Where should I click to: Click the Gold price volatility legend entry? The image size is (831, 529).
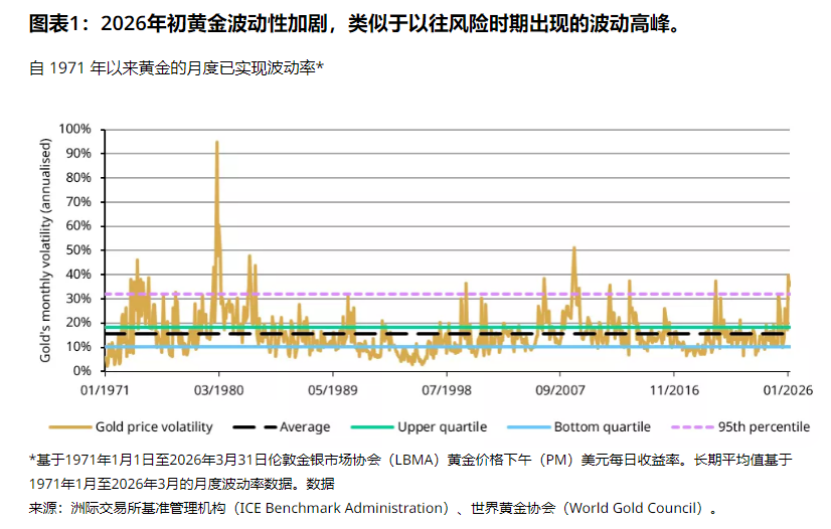click(131, 427)
